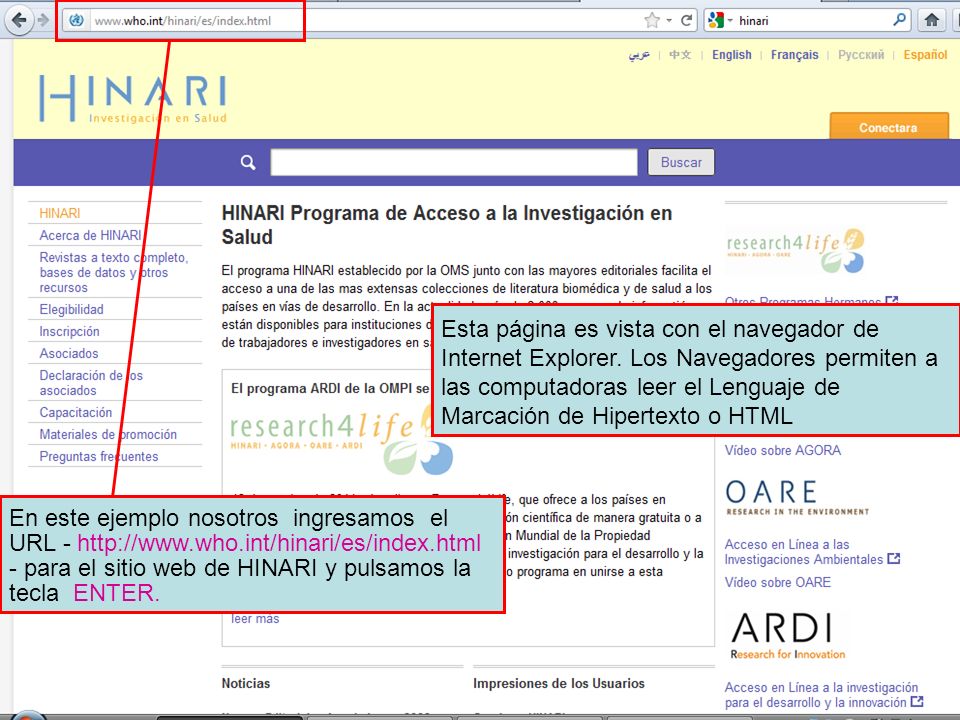The height and width of the screenshot is (720, 960).
Task: Open Preguntas frecuentes sidebar link
Action: click(99, 456)
